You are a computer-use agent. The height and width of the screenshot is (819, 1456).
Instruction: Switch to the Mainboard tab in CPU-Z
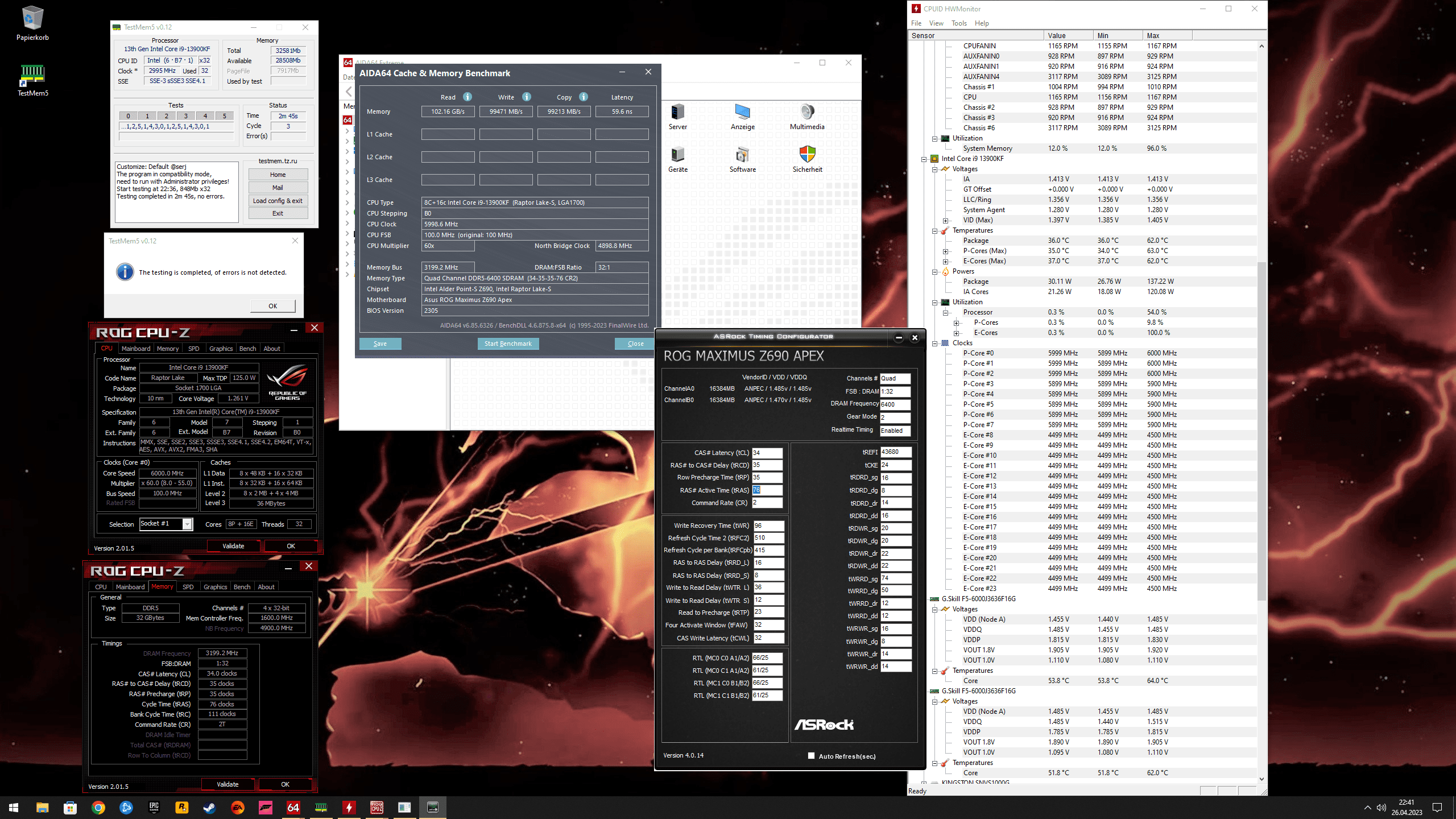(136, 349)
